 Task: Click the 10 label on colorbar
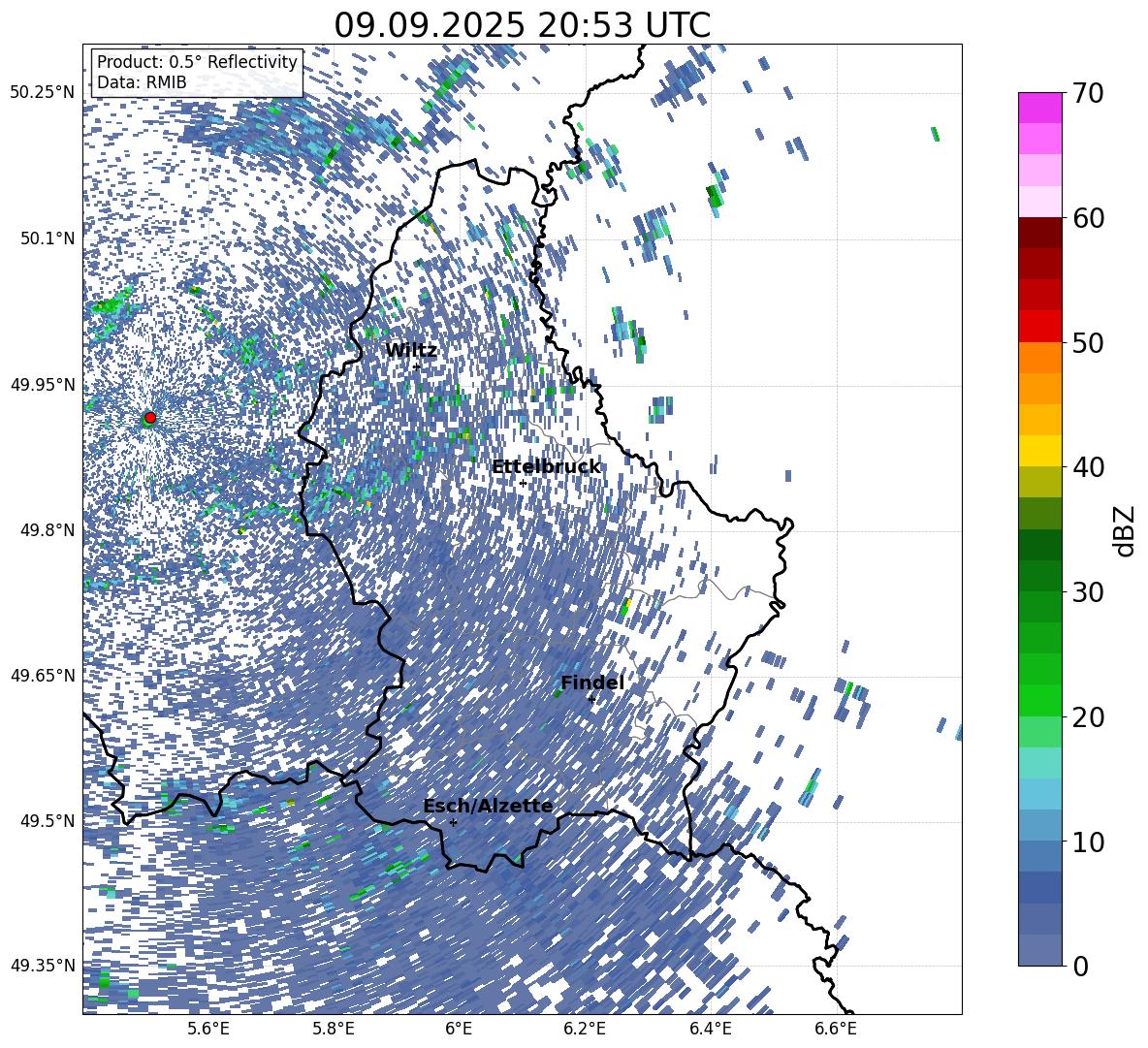[1089, 842]
